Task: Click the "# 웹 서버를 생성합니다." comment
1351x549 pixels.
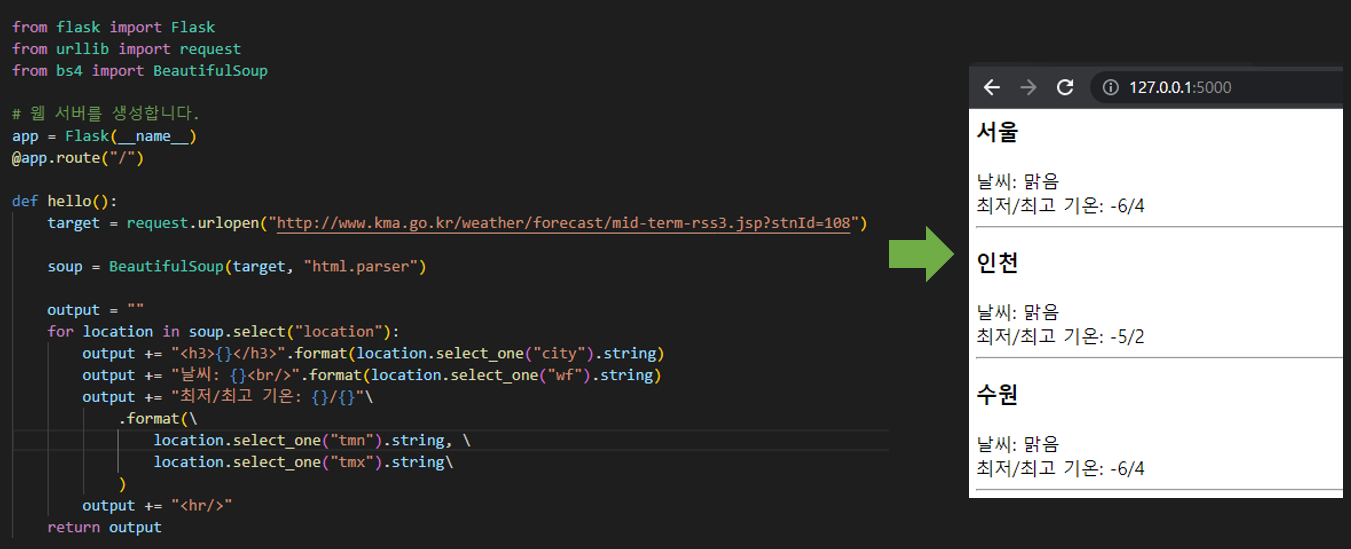Action: pos(106,114)
